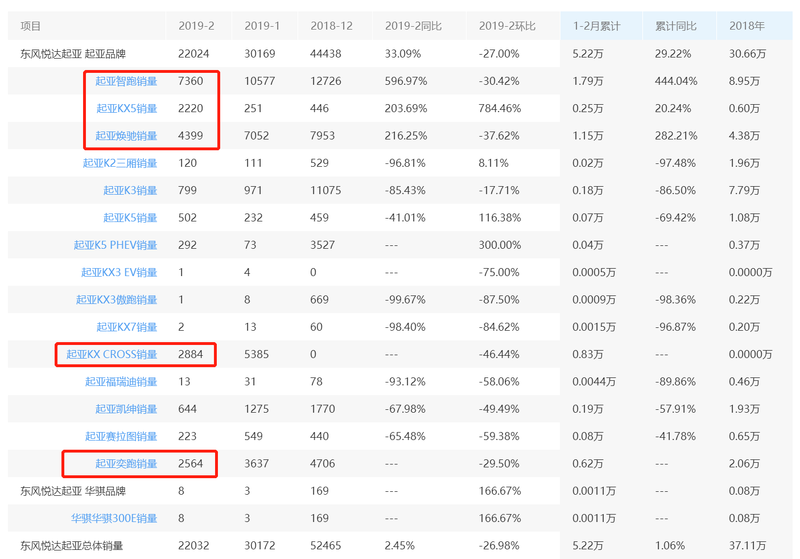Open the 华骐华骐300E销量 link
800x559 pixels.
113,518
